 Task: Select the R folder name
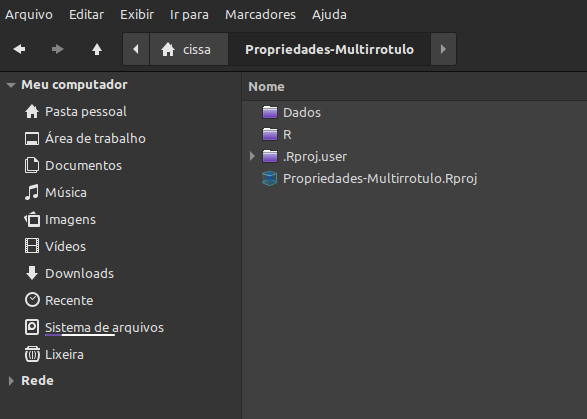tap(288, 134)
